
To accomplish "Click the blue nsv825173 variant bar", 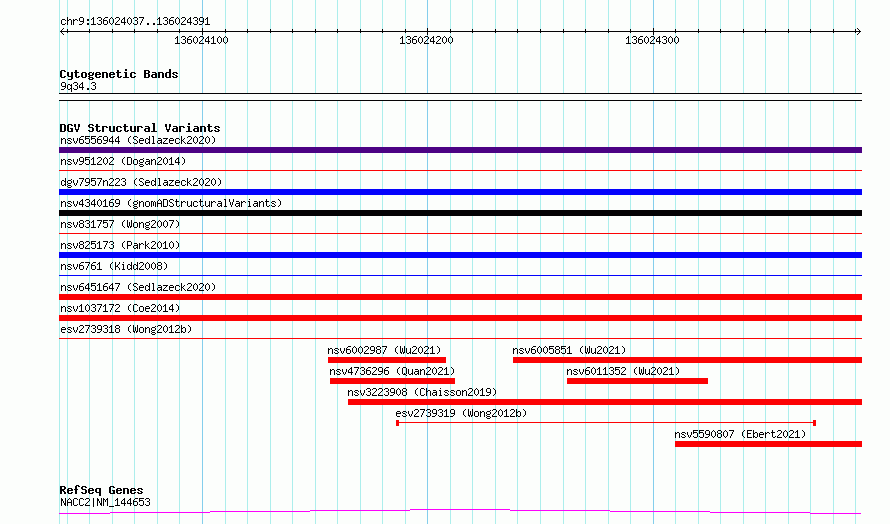I will 460,255.
